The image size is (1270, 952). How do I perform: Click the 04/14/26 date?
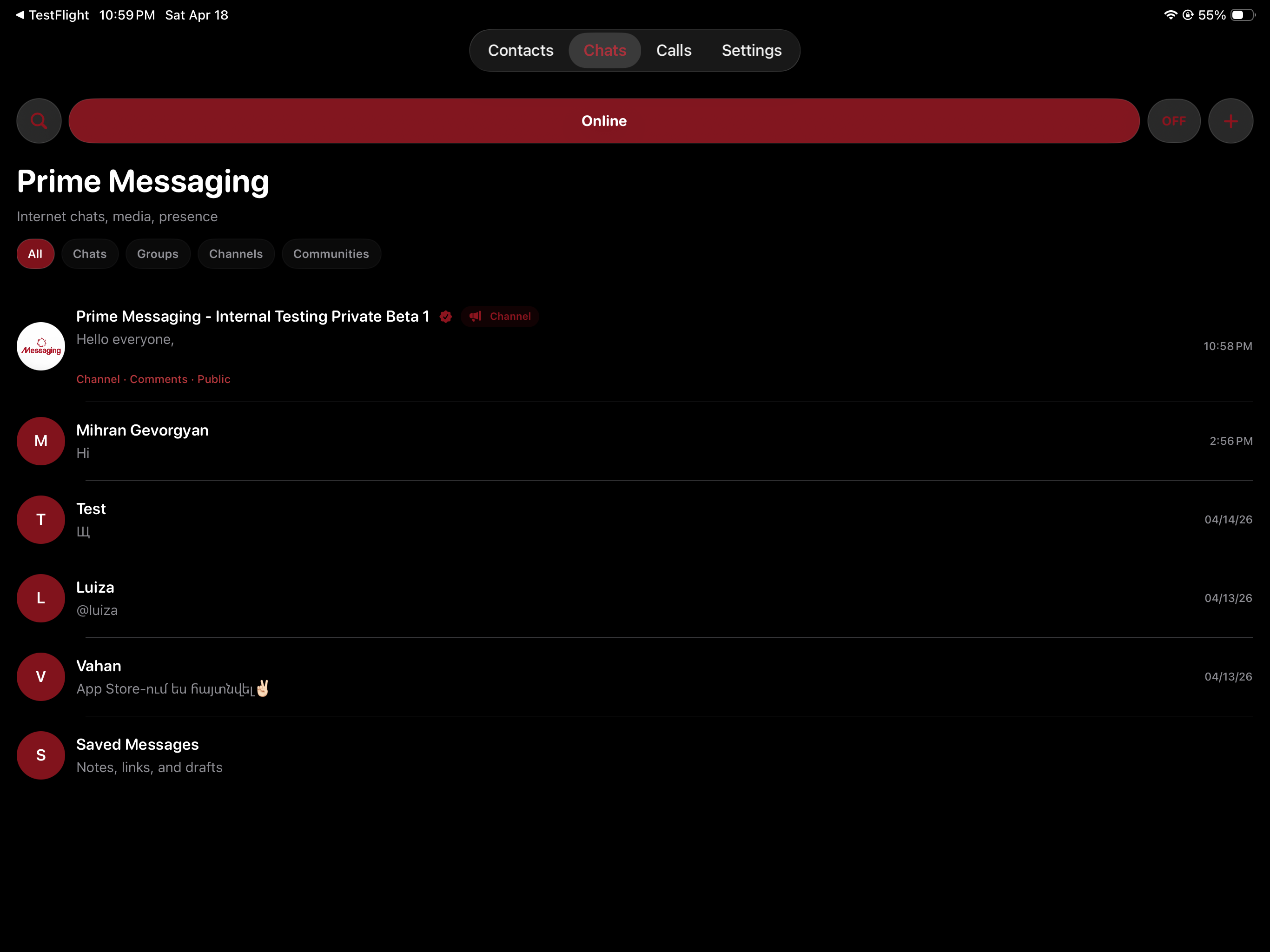[x=1228, y=520]
